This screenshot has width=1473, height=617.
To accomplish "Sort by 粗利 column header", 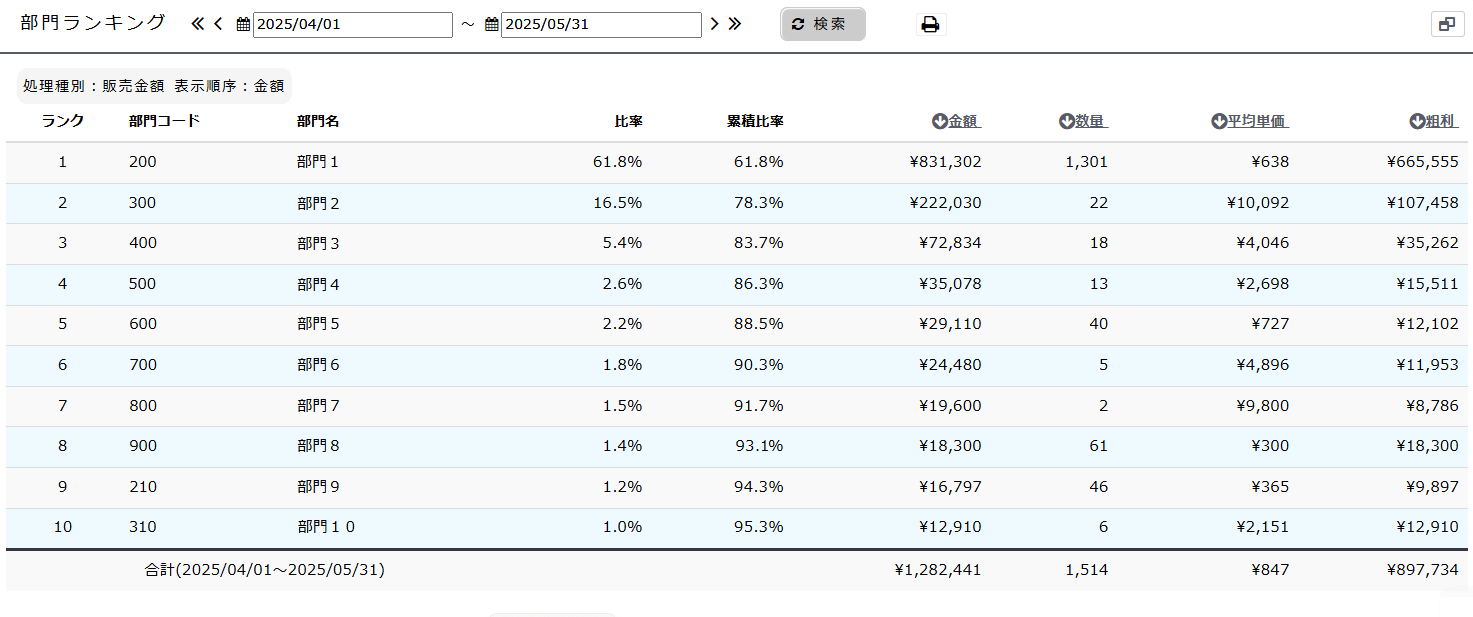I will 1434,122.
